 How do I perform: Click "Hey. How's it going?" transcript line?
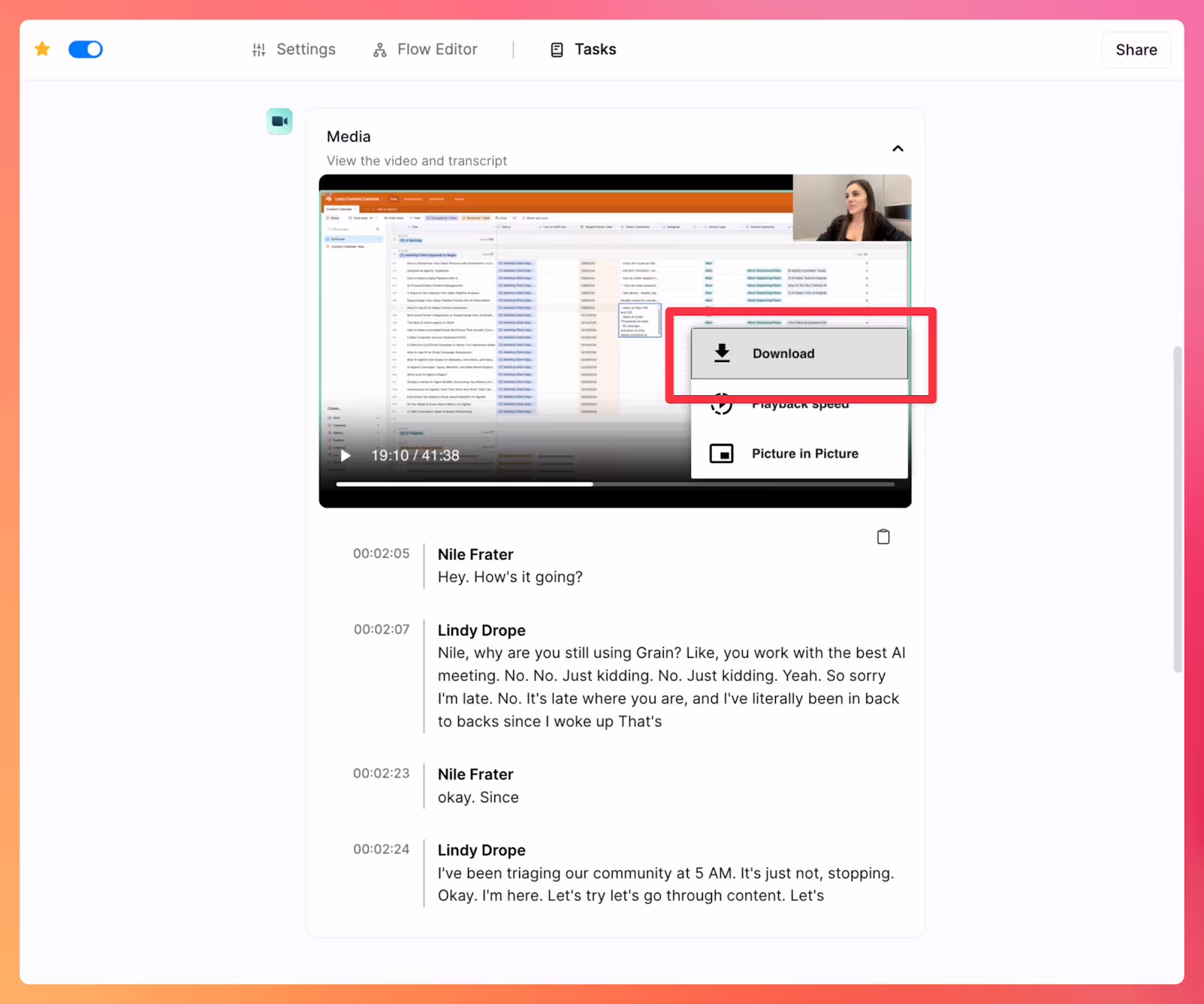pos(510,577)
